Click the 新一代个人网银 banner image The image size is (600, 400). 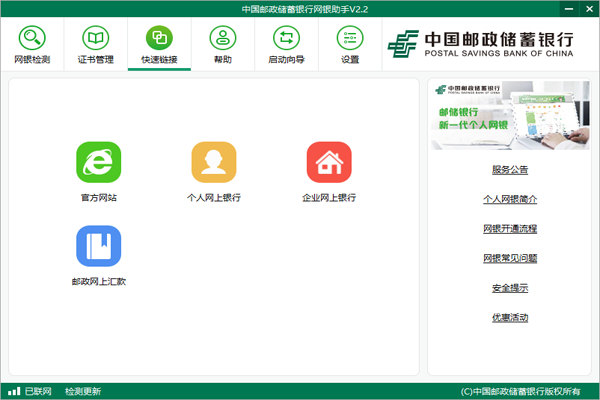coord(510,115)
